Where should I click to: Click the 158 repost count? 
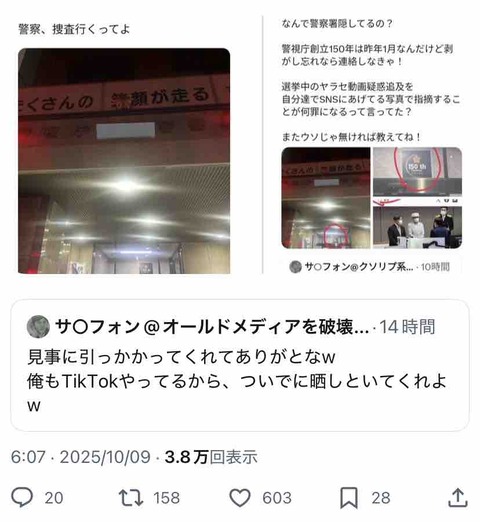(x=166, y=498)
